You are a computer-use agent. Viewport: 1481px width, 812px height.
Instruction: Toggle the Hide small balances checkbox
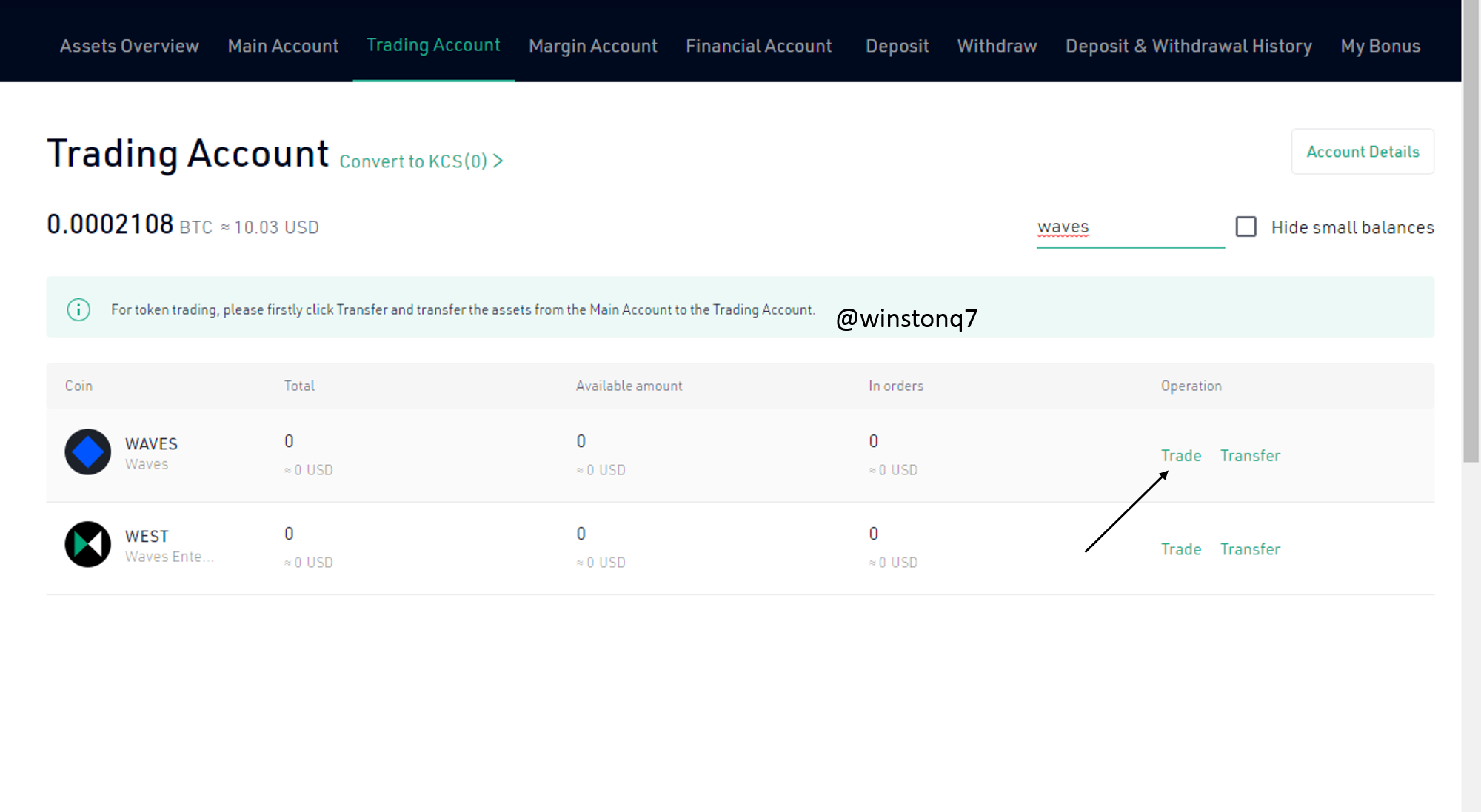1246,227
